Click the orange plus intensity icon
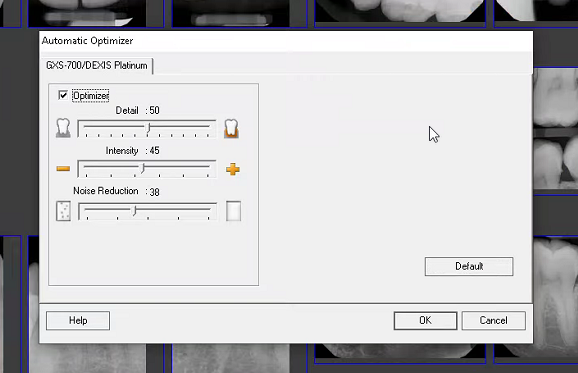 [233, 169]
